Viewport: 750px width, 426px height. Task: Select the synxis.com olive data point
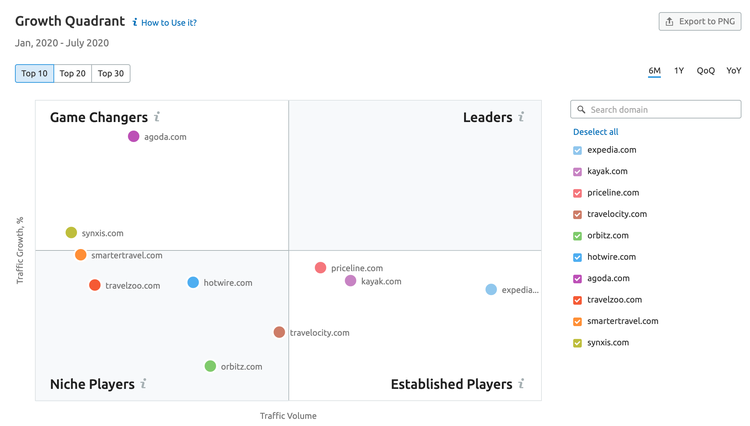(71, 232)
